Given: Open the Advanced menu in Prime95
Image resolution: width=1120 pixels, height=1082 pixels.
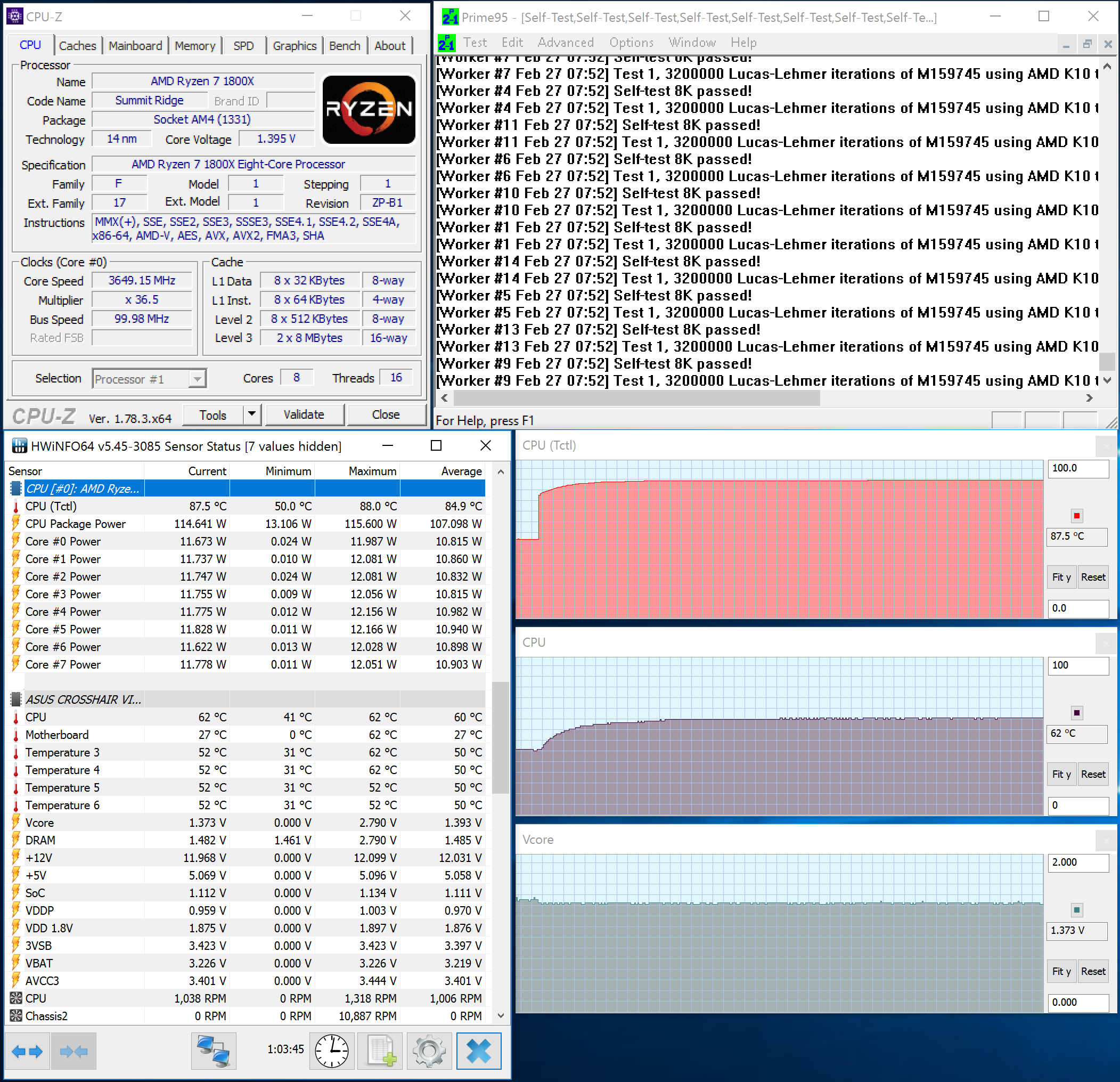Looking at the screenshot, I should 565,43.
